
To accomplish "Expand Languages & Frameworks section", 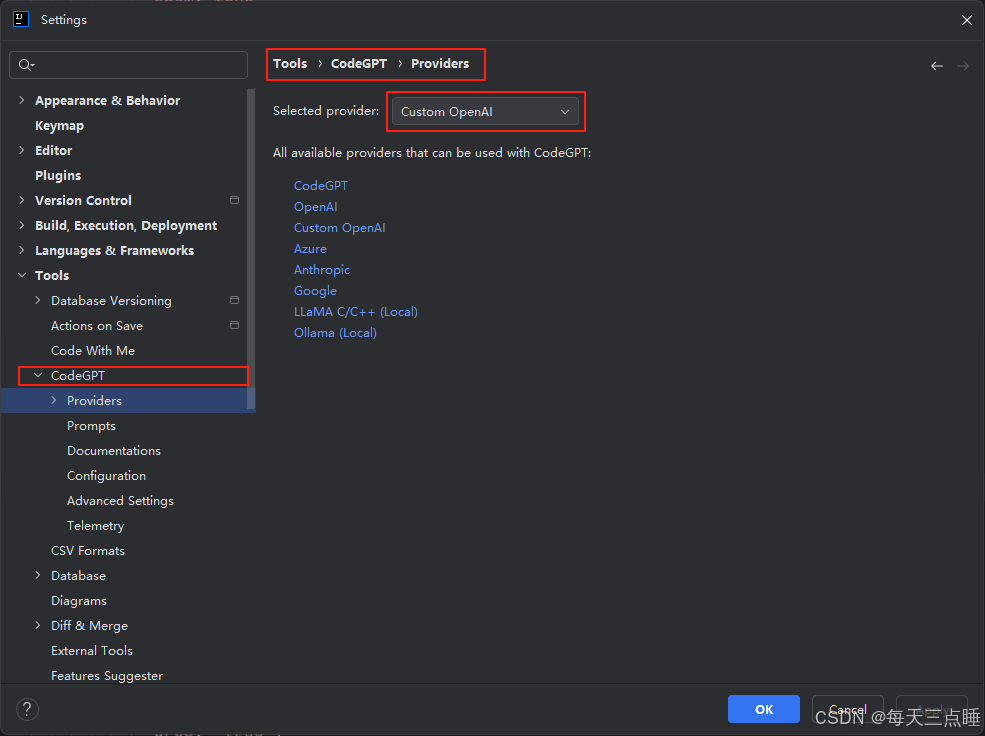I will pyautogui.click(x=22, y=250).
